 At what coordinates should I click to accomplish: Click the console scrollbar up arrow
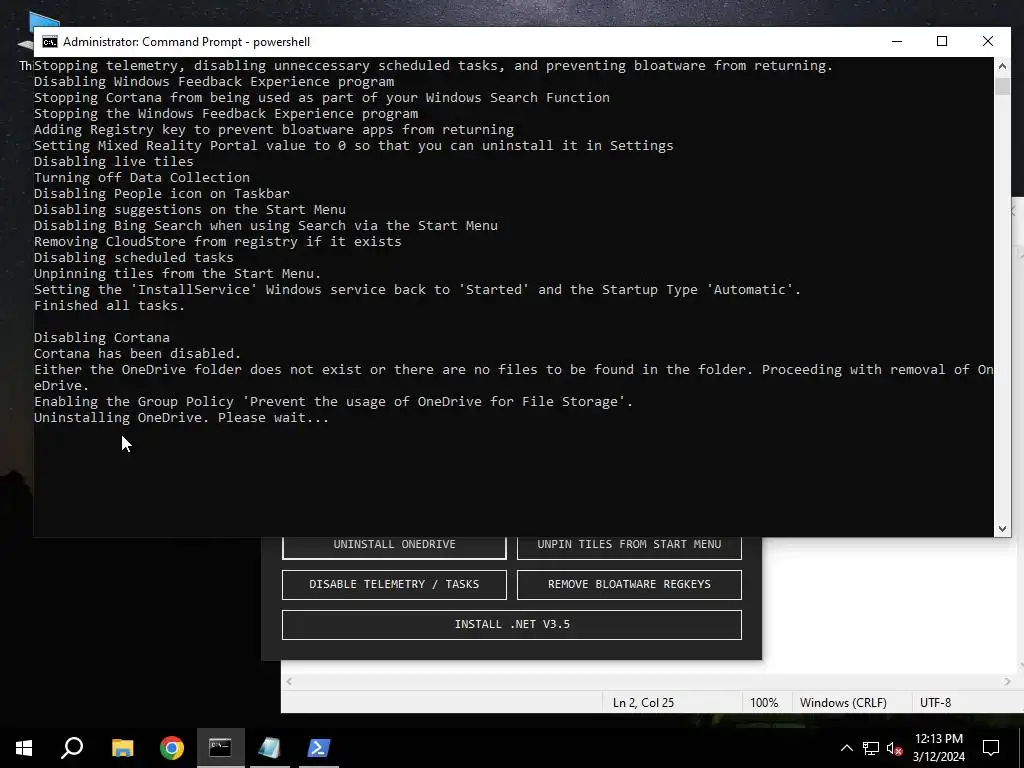coord(1002,66)
